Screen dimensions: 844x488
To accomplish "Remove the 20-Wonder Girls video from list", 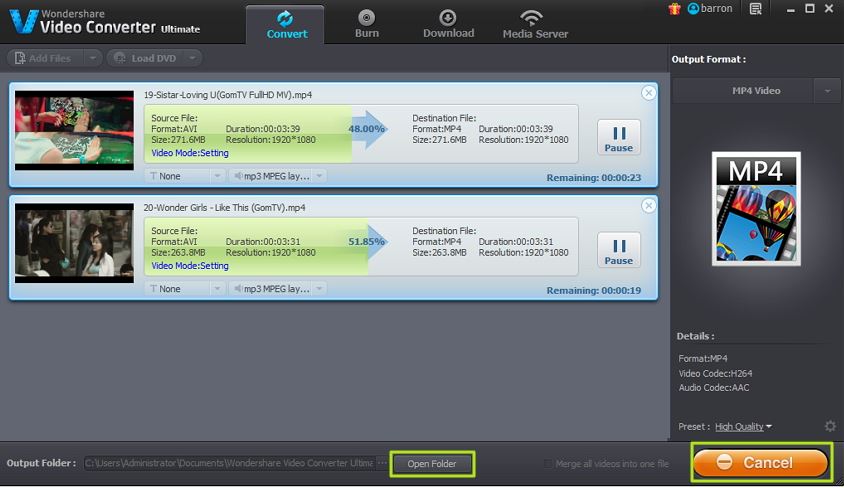I will [649, 206].
